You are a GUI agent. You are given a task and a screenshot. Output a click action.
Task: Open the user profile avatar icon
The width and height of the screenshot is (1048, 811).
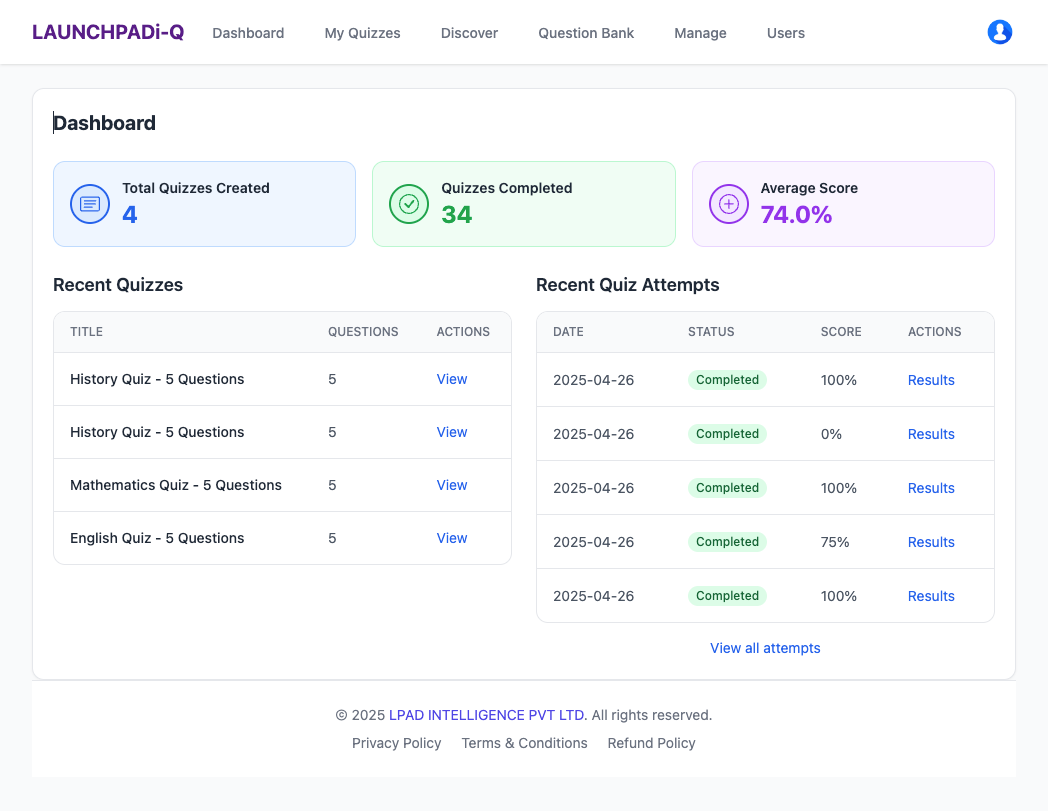[999, 32]
